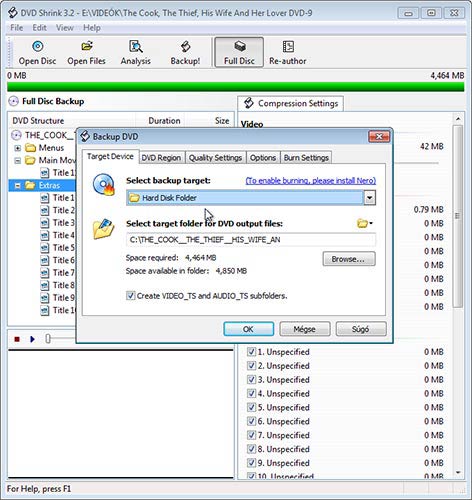The image size is (472, 500).
Task: Click the green disc size bar
Action: 236,87
